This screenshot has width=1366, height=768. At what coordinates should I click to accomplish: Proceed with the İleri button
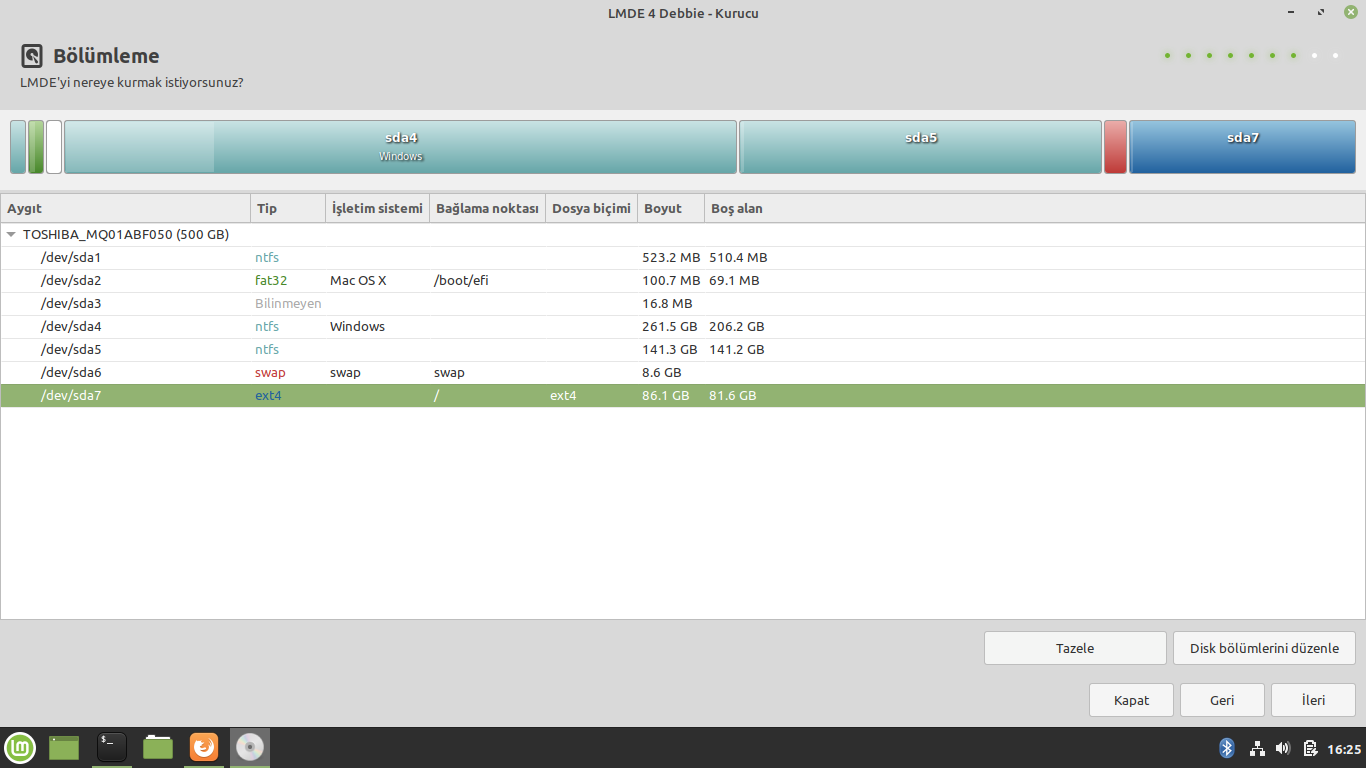(x=1313, y=700)
